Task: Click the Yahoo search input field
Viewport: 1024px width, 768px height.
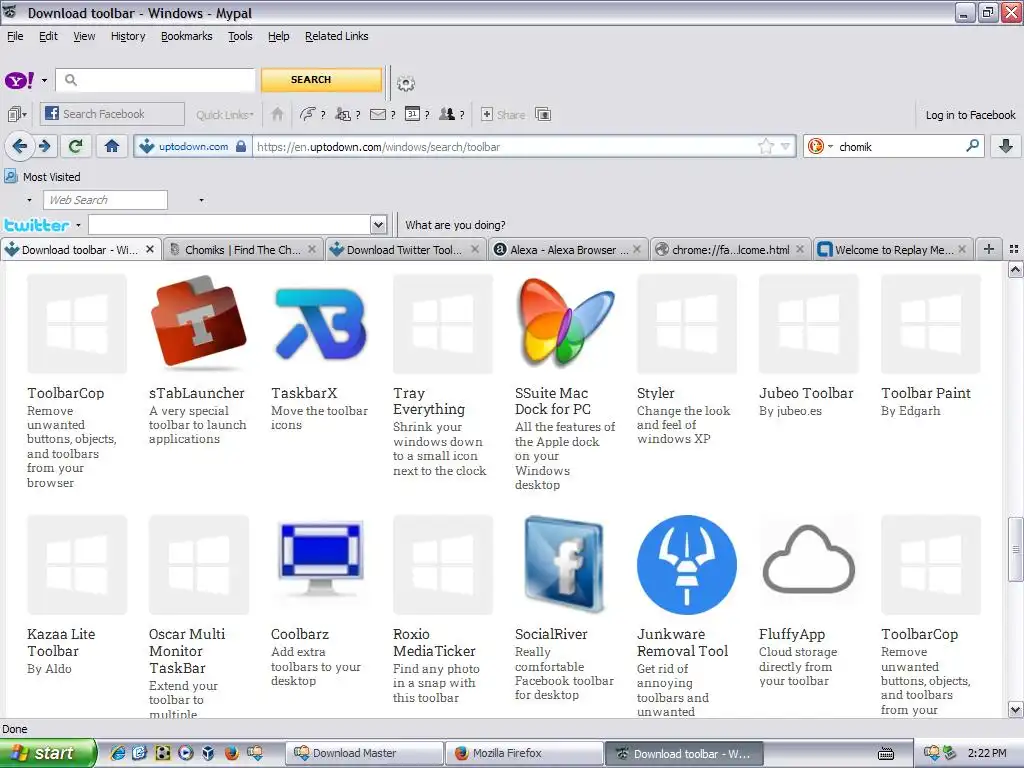Action: (x=155, y=80)
